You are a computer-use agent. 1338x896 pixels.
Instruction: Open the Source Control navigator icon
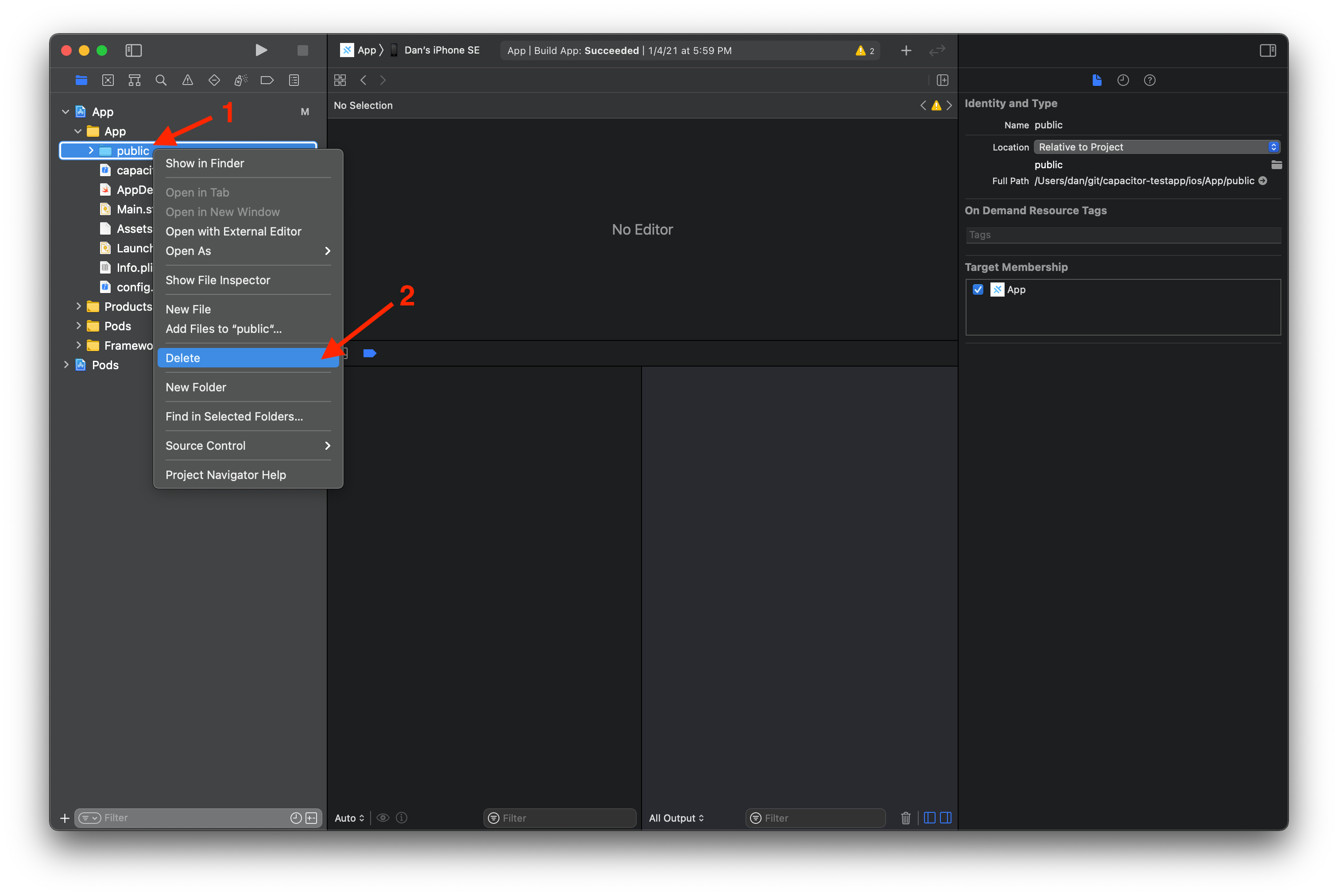108,81
